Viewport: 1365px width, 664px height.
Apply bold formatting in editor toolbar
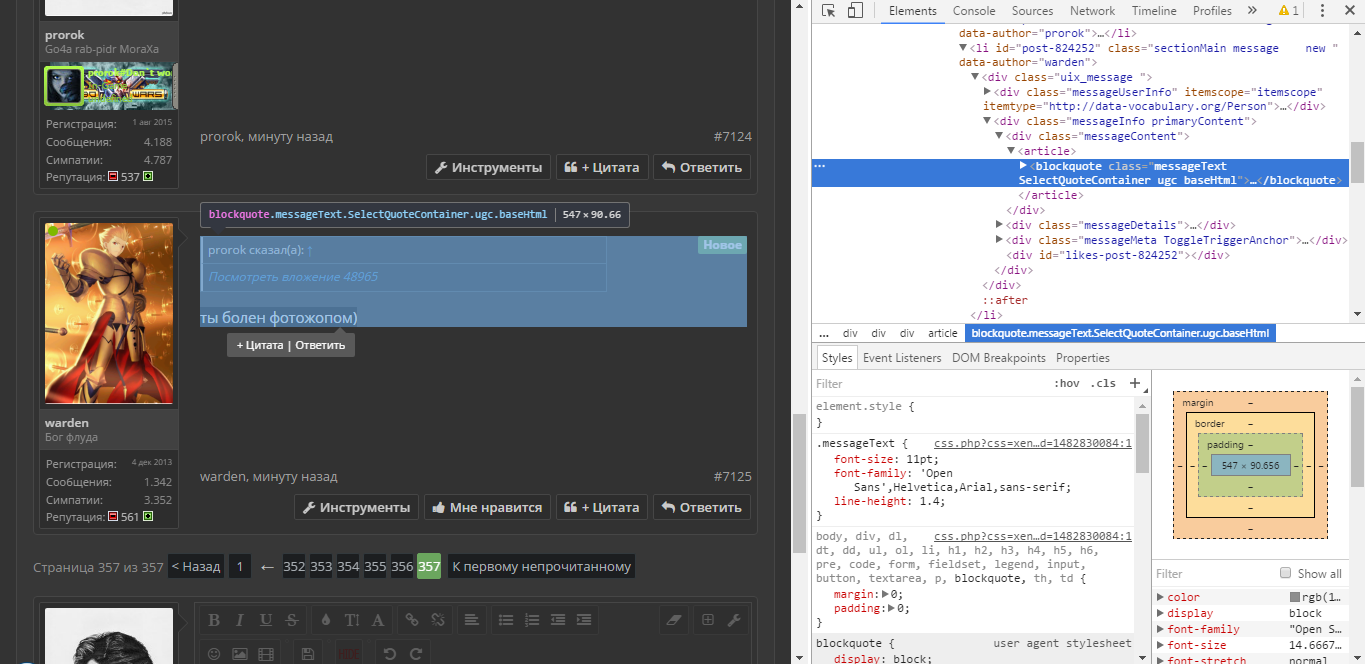coord(213,620)
